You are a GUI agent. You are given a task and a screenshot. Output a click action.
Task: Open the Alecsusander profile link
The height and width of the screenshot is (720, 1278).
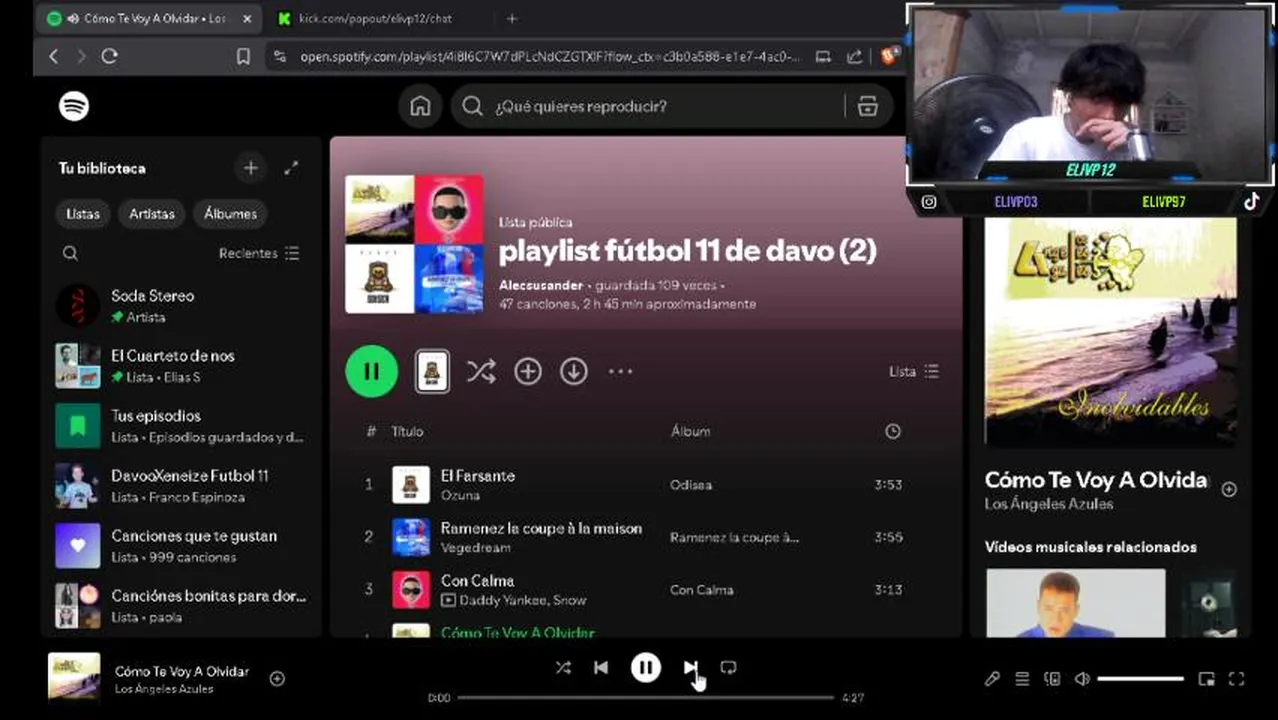point(541,285)
